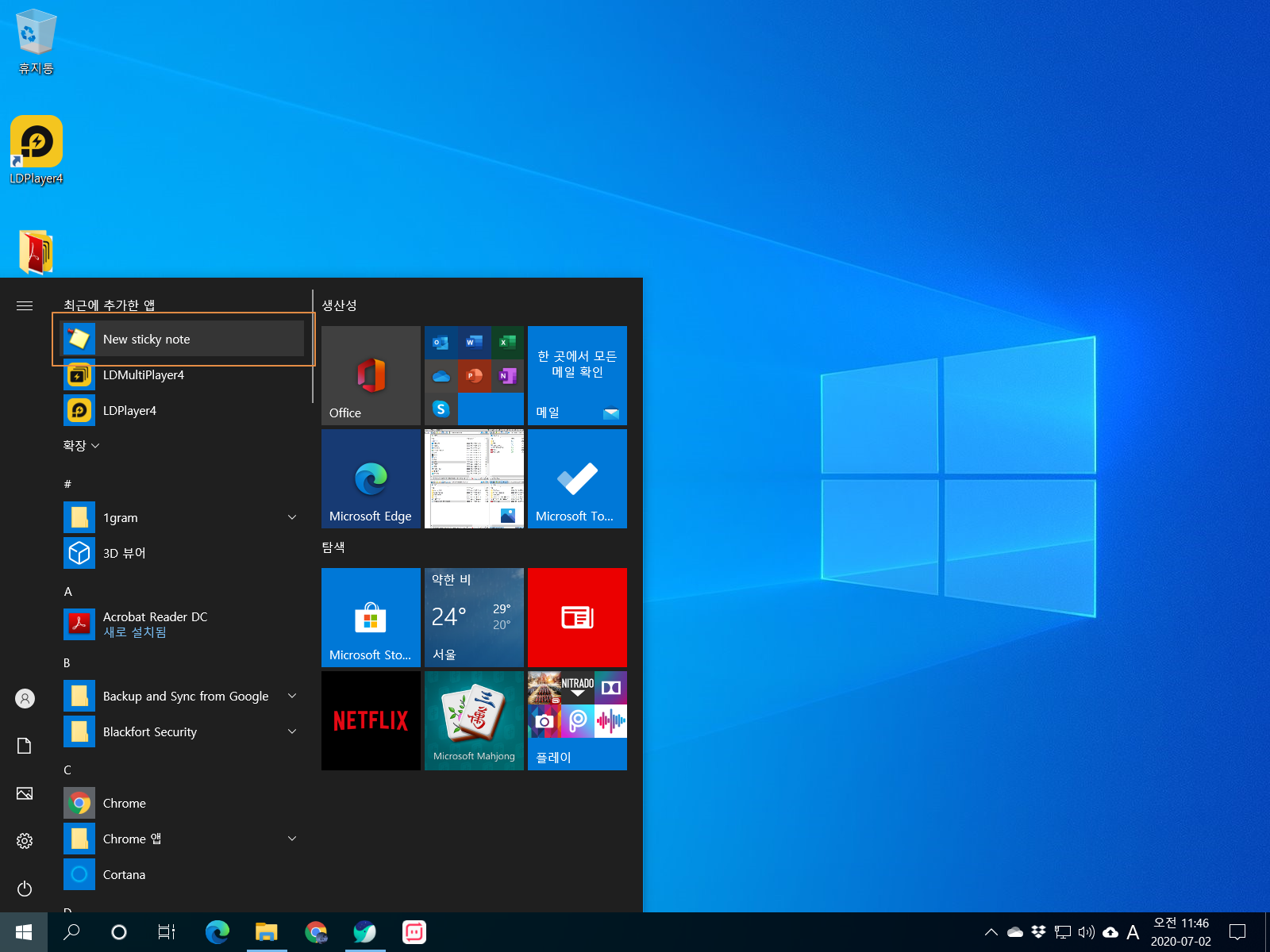Jump via letter C app list header

68,770
